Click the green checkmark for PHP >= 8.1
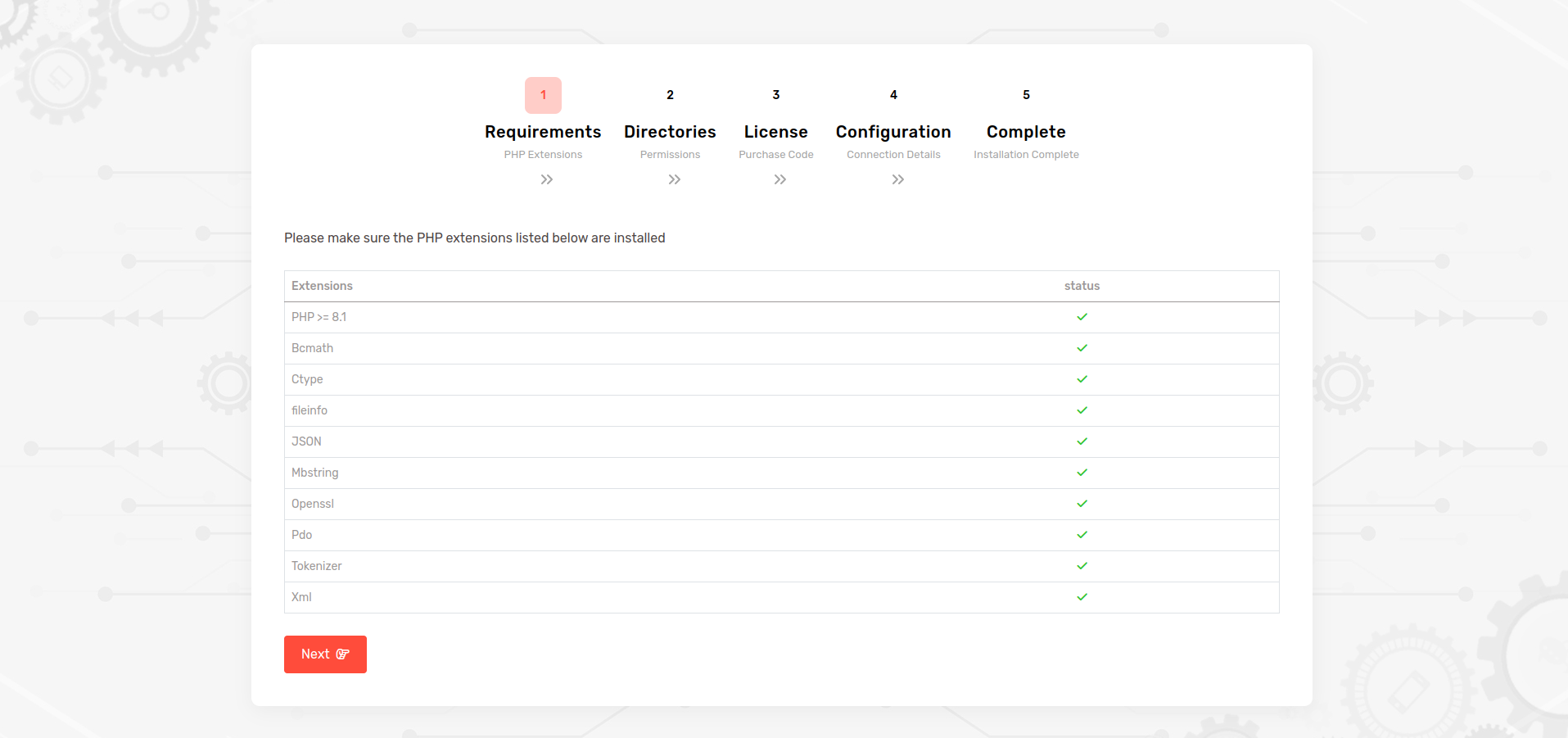Screen dimensions: 1568x738 click(1082, 317)
